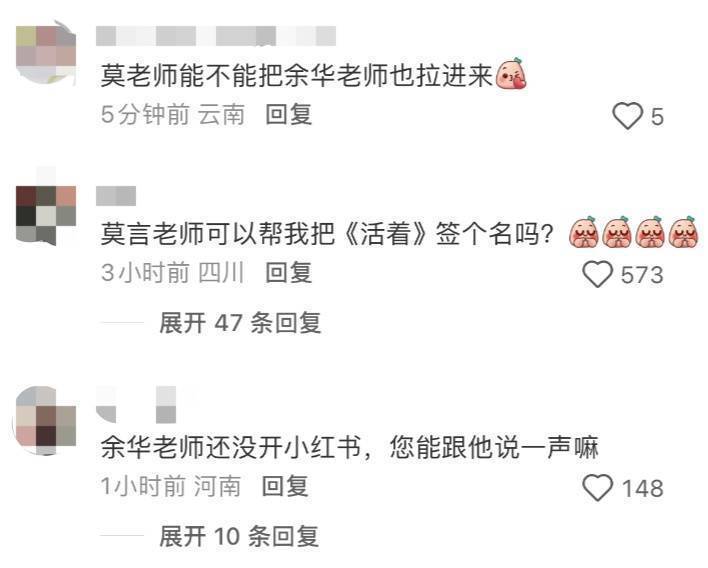Open third commenter's blurred username
Screen dimensions: 708x568
coord(136,404)
